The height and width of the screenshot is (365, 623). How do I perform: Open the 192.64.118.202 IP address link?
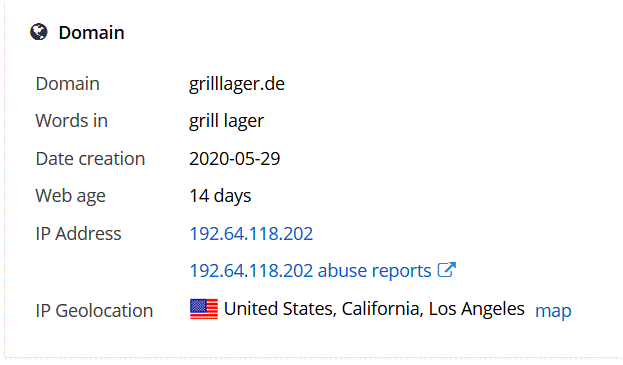(x=251, y=234)
